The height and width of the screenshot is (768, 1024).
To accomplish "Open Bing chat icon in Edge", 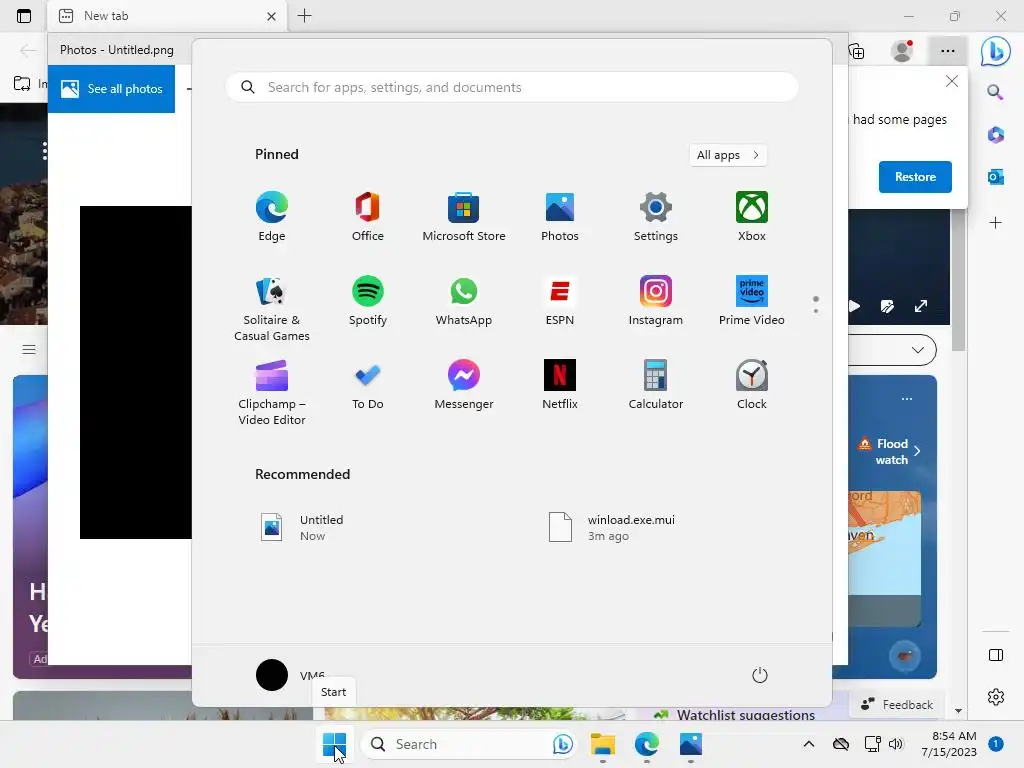I will tap(995, 51).
